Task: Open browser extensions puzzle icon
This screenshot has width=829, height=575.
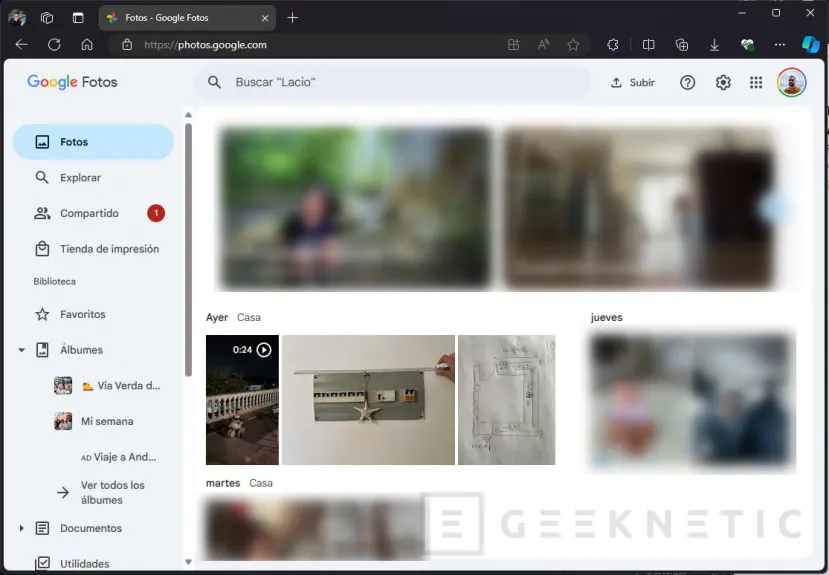Action: coord(613,45)
